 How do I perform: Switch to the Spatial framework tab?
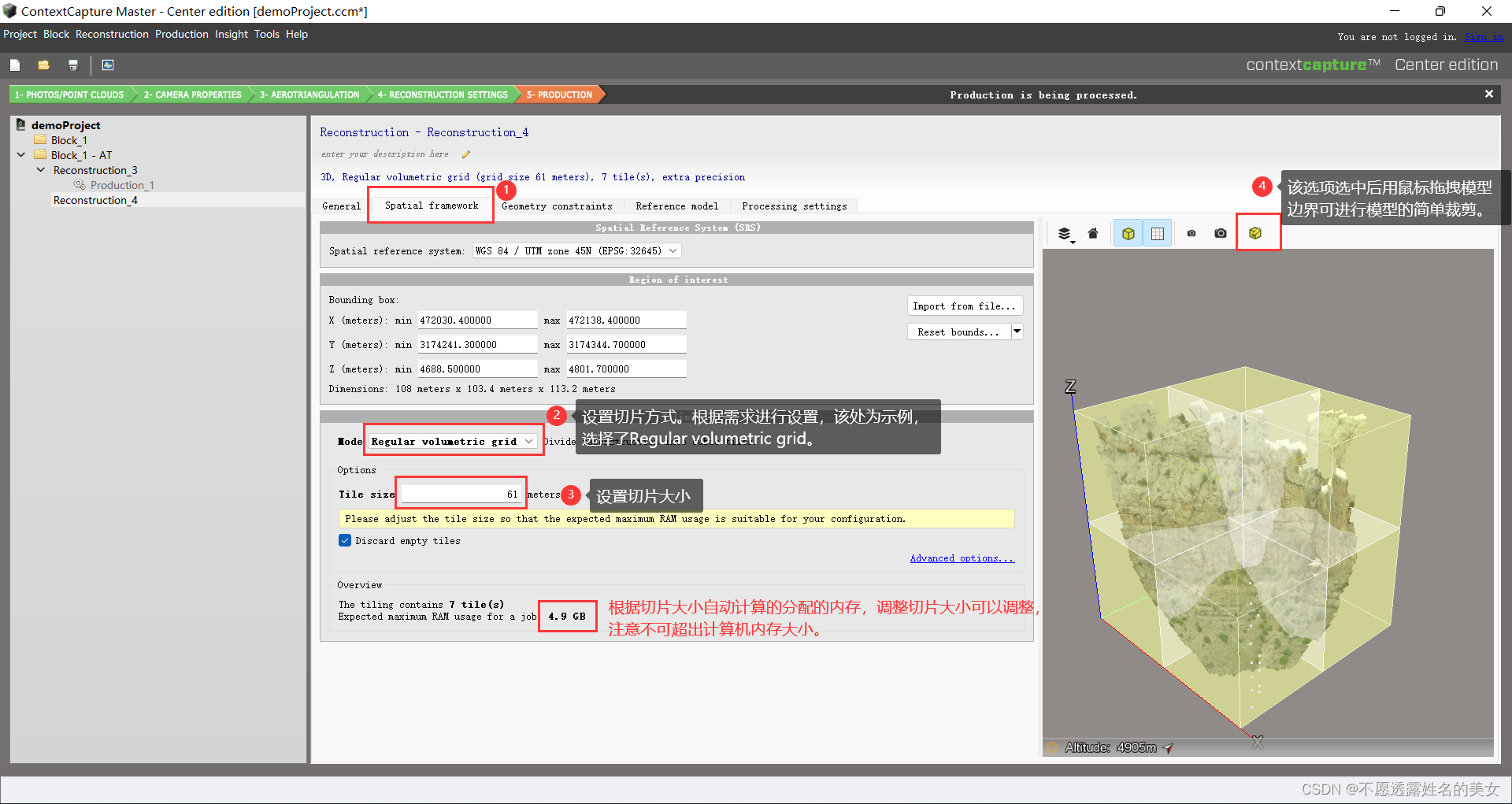click(x=432, y=206)
